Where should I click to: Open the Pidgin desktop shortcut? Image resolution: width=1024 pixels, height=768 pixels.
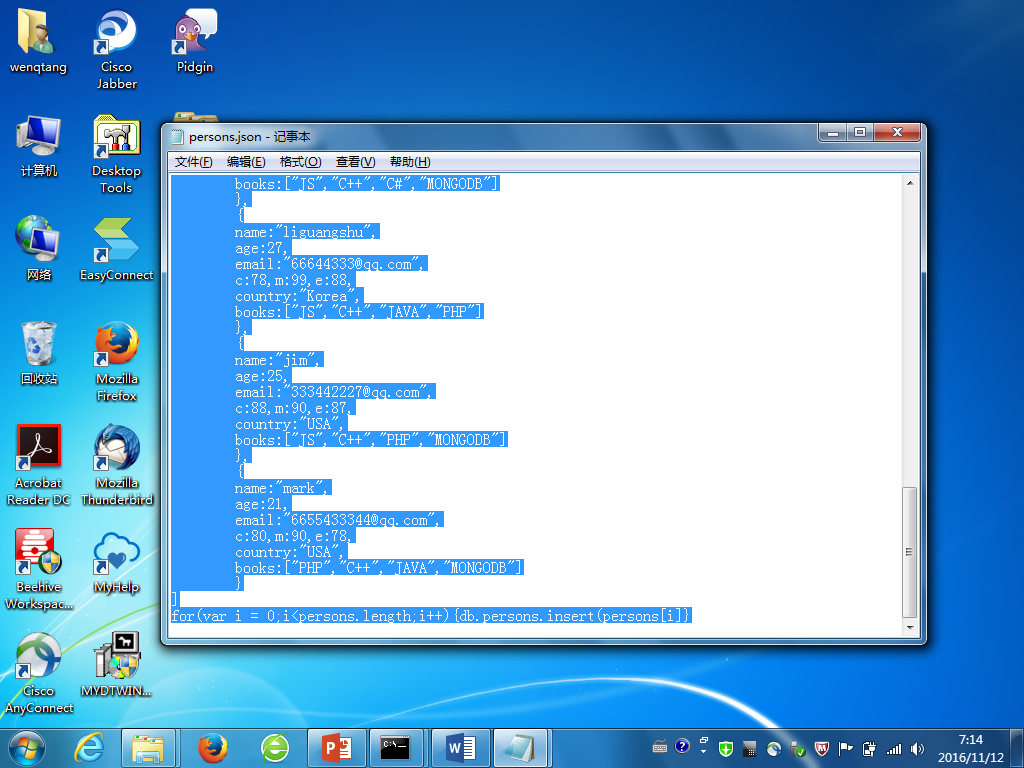pyautogui.click(x=195, y=40)
